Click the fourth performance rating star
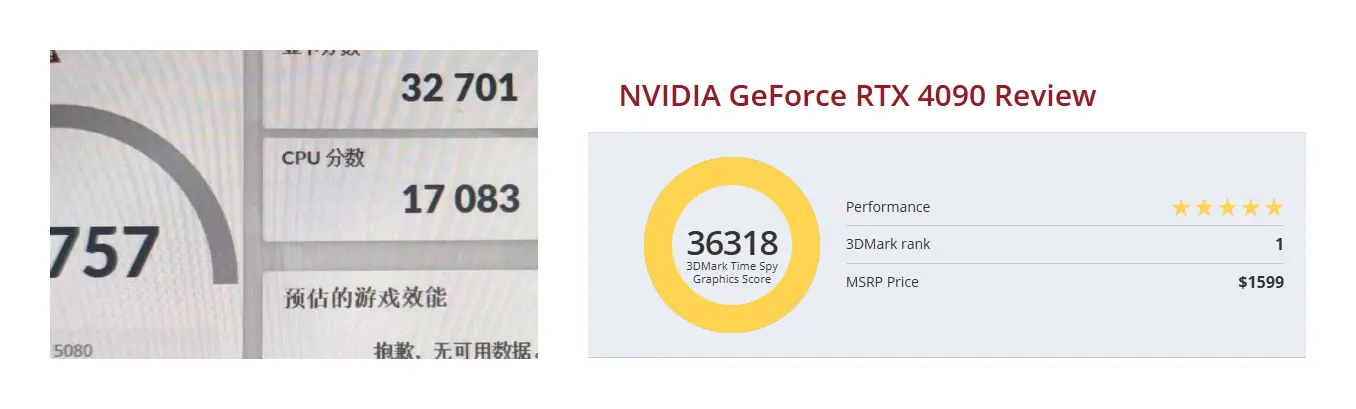Image resolution: width=1356 pixels, height=409 pixels. pos(1250,207)
